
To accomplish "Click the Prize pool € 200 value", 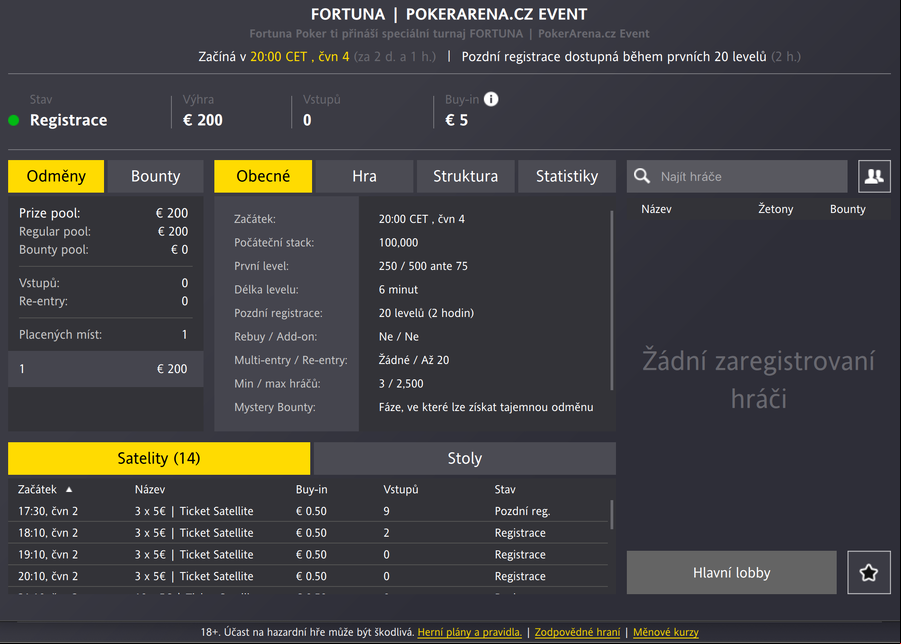I will pyautogui.click(x=172, y=213).
